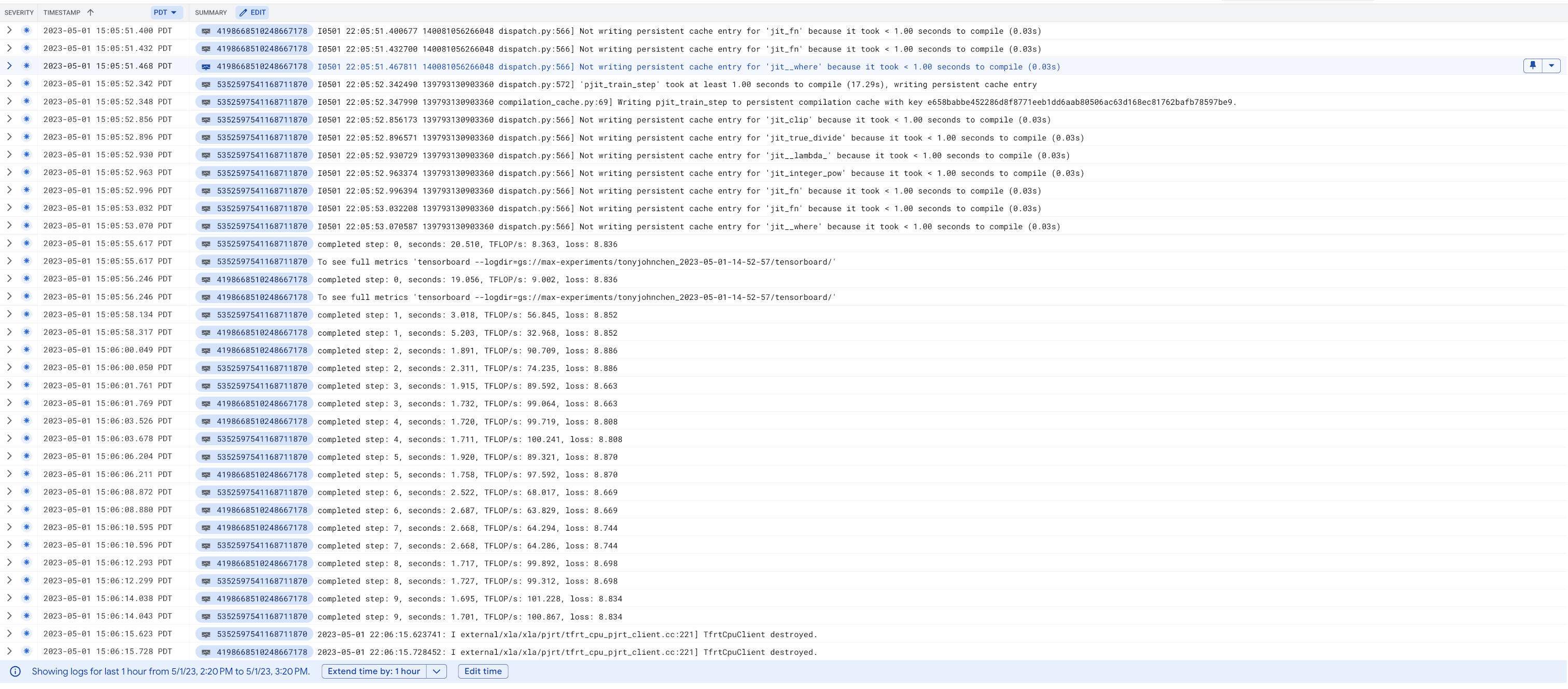Click severity icon at 15:06:00.049 row
The height and width of the screenshot is (689, 1568).
pyautogui.click(x=26, y=350)
